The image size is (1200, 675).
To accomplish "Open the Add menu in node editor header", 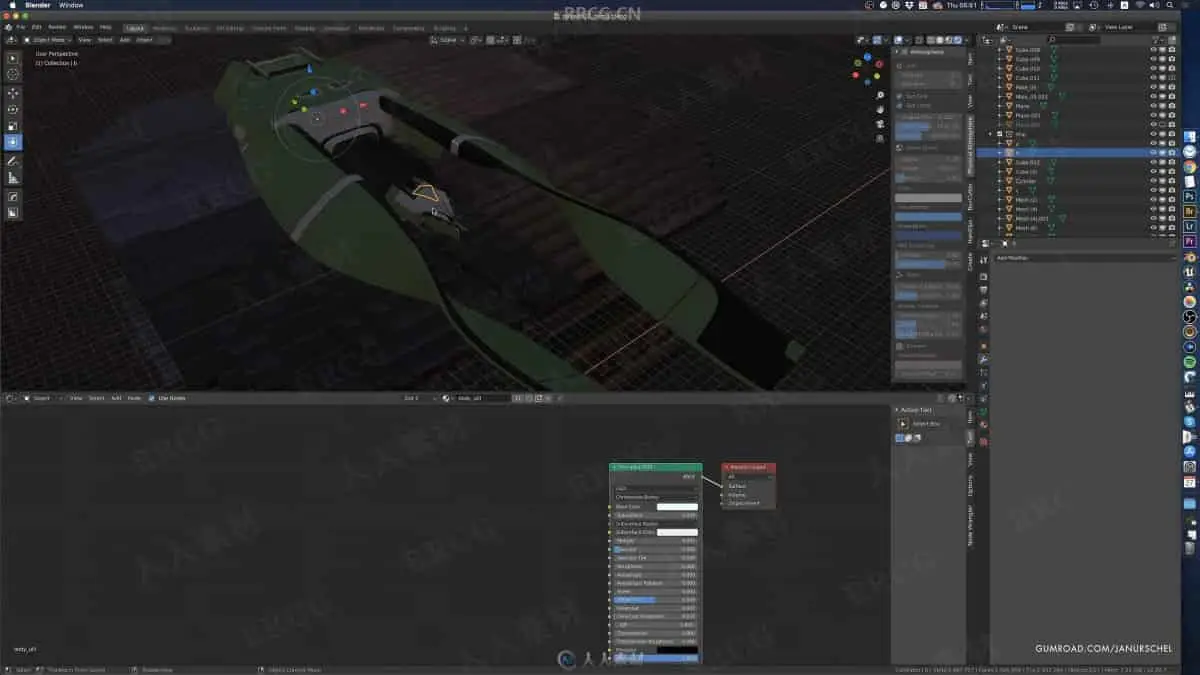I will tap(115, 398).
